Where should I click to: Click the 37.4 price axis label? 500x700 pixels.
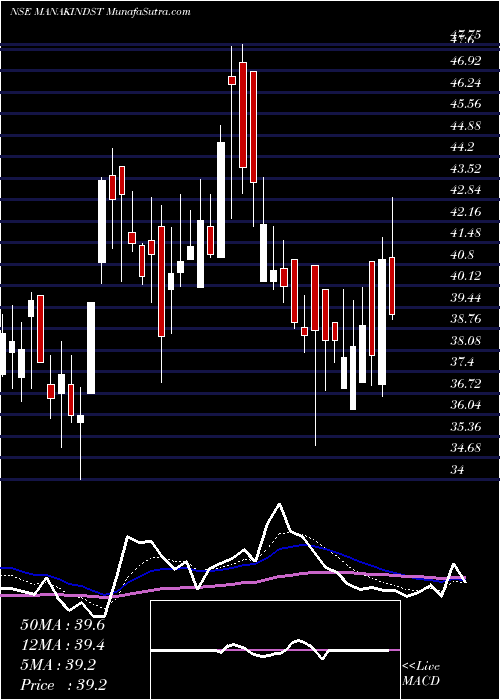[x=462, y=362]
